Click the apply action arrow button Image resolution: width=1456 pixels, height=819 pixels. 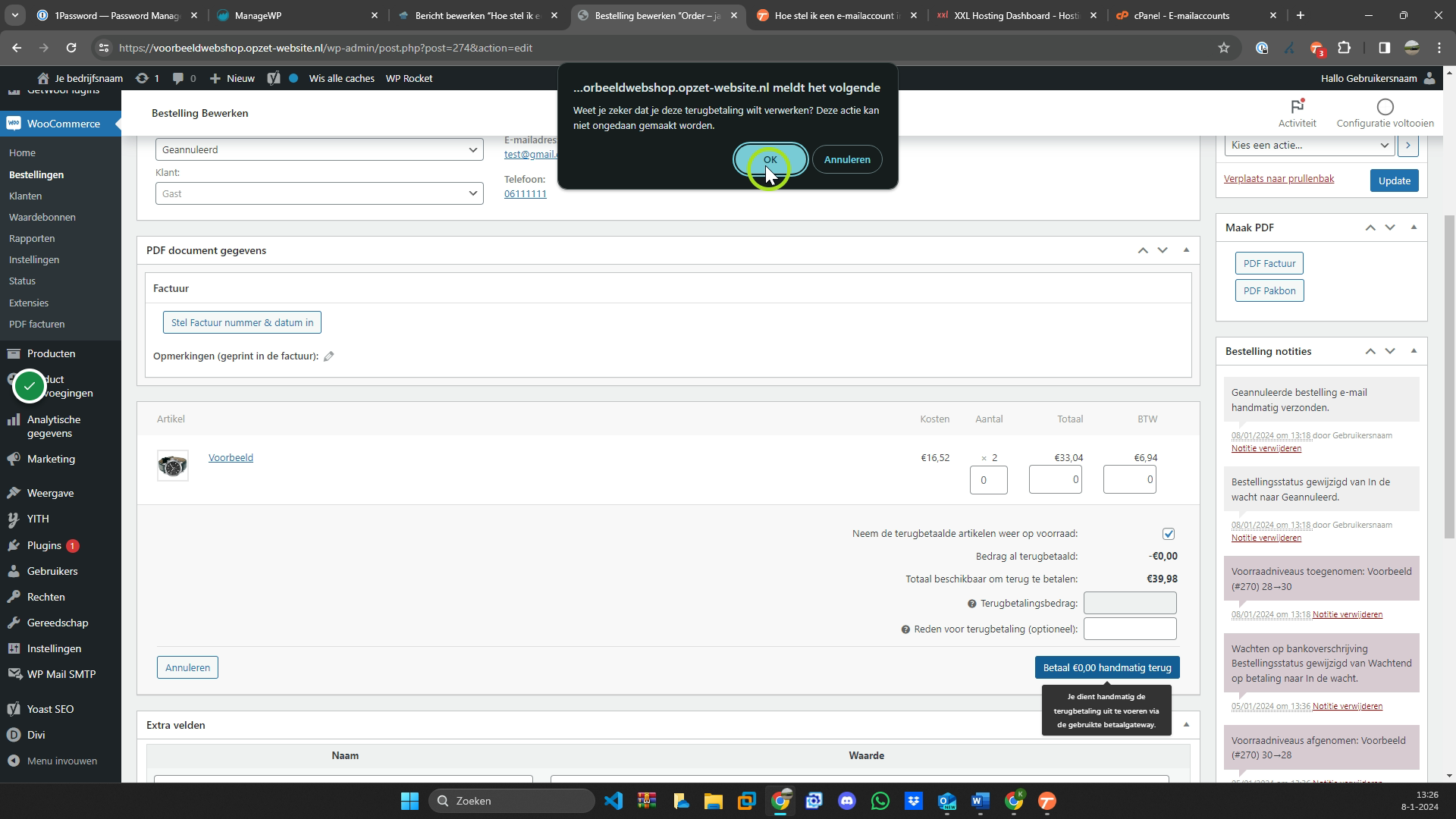1408,146
